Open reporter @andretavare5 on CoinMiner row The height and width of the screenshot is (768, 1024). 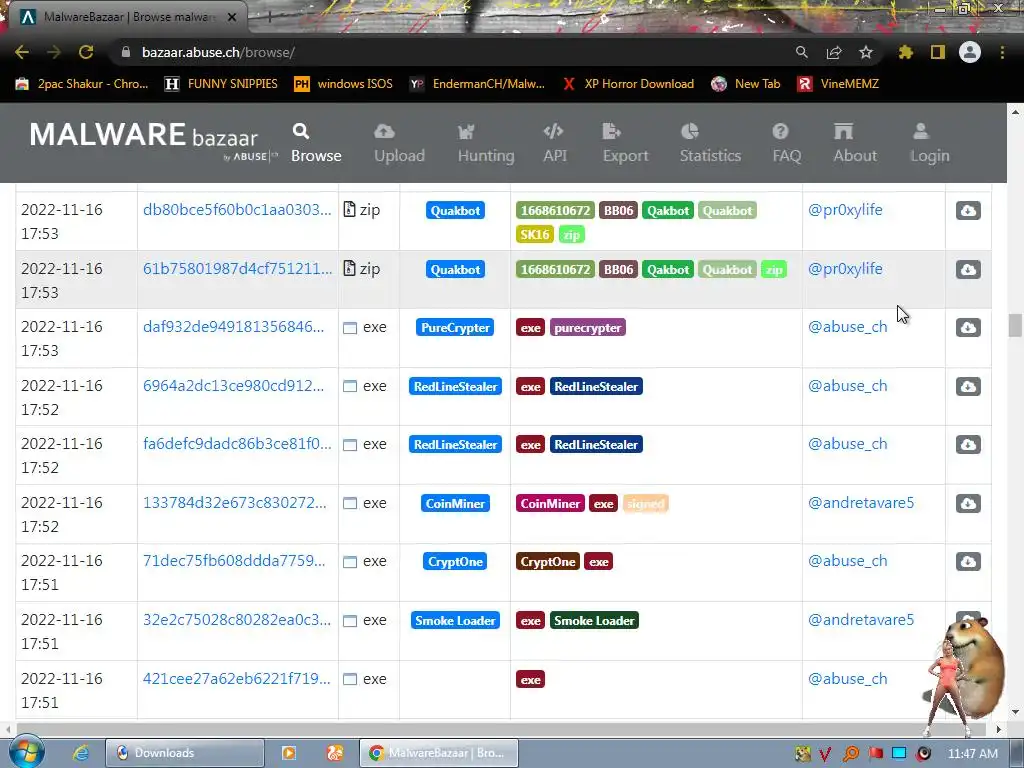coord(861,503)
